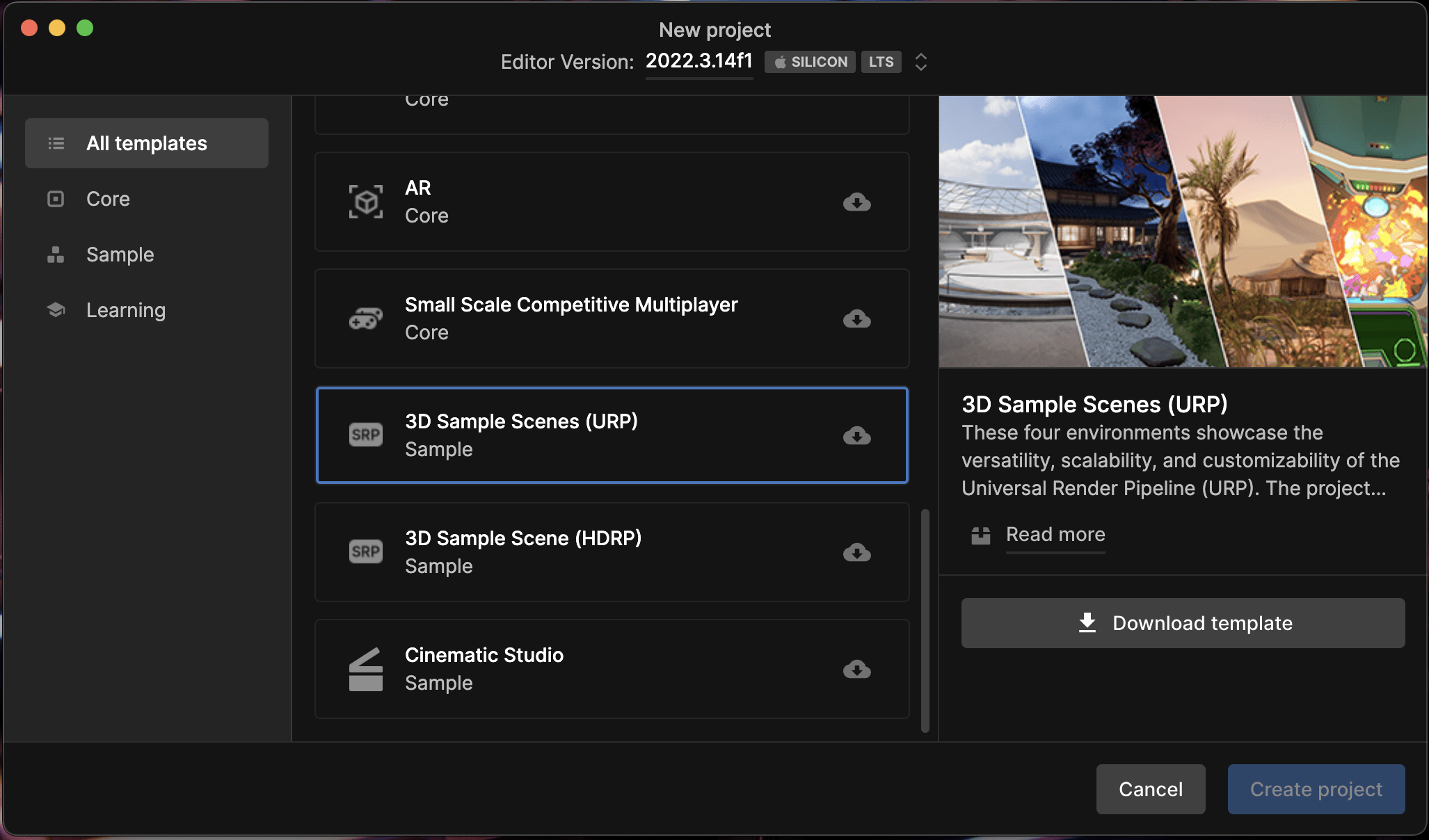The width and height of the screenshot is (1429, 840).
Task: Click the clapperboard icon for Cinematic Studio
Action: click(x=365, y=669)
